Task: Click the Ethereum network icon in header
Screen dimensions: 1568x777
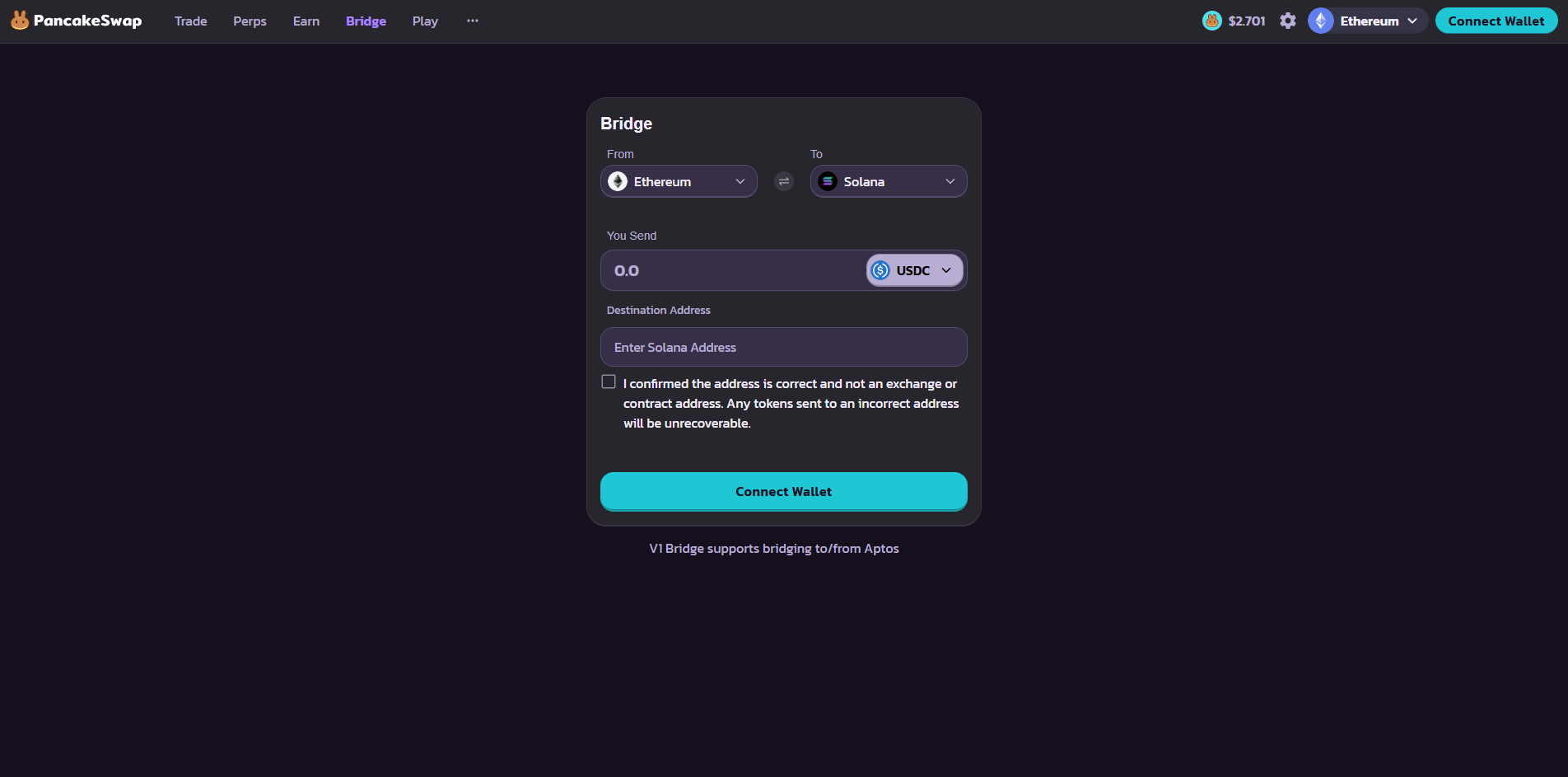Action: (1321, 21)
